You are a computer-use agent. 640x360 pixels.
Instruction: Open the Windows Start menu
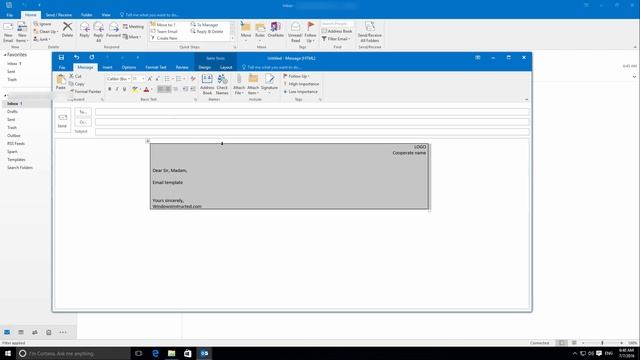[8, 353]
